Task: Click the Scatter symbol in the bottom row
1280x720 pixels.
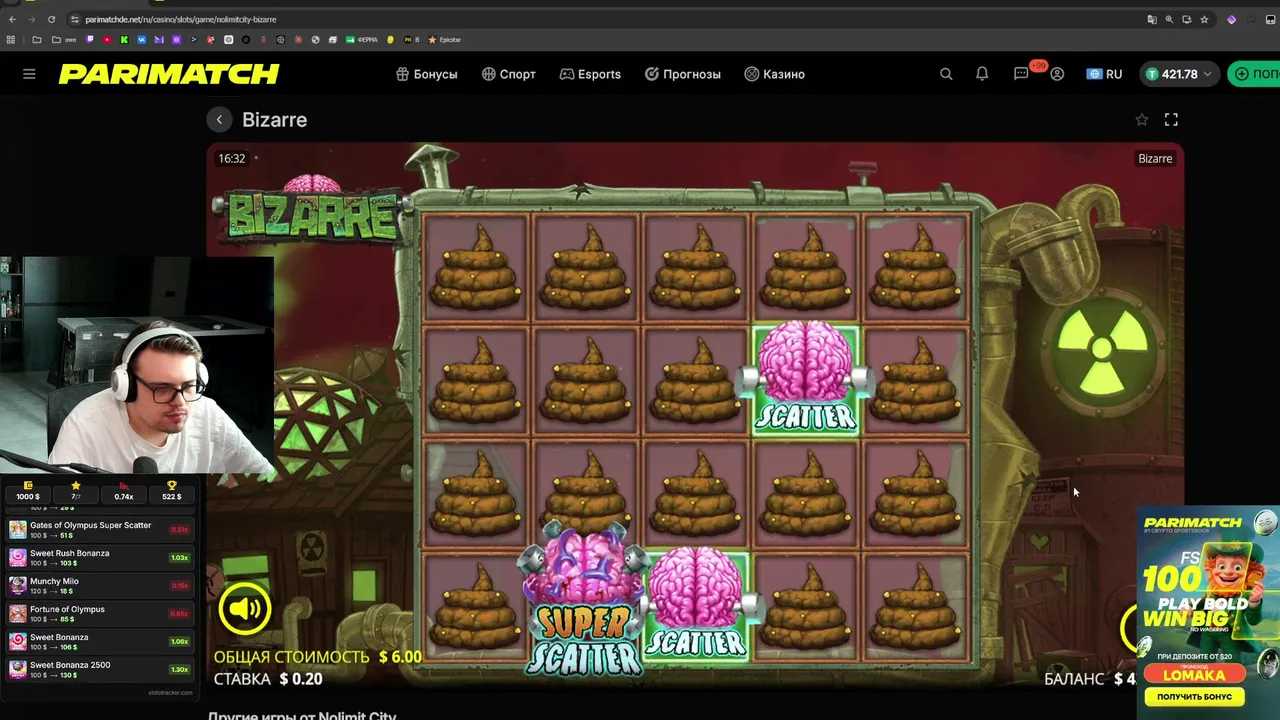Action: (696, 604)
